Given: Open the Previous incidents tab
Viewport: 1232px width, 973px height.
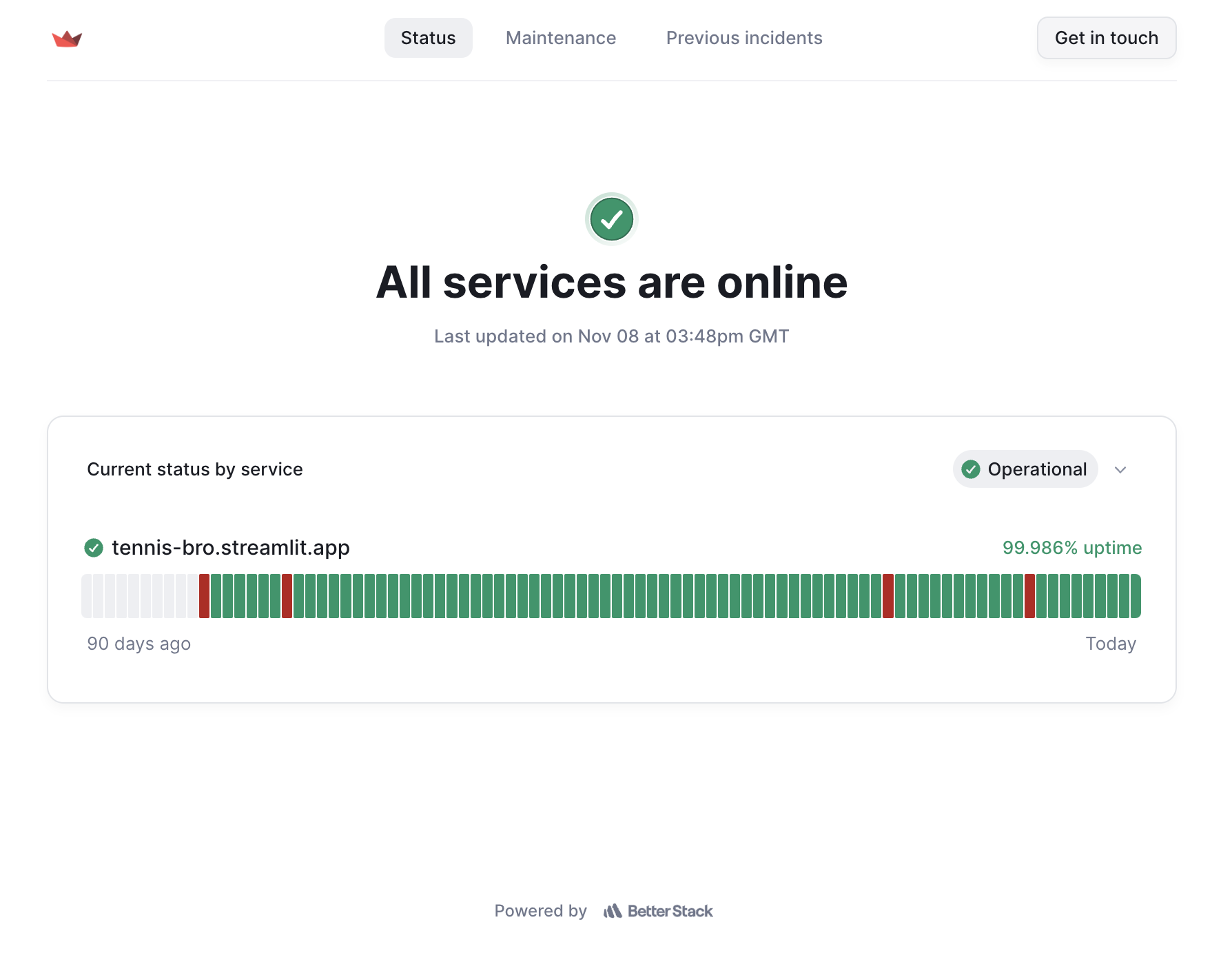Looking at the screenshot, I should 744,38.
